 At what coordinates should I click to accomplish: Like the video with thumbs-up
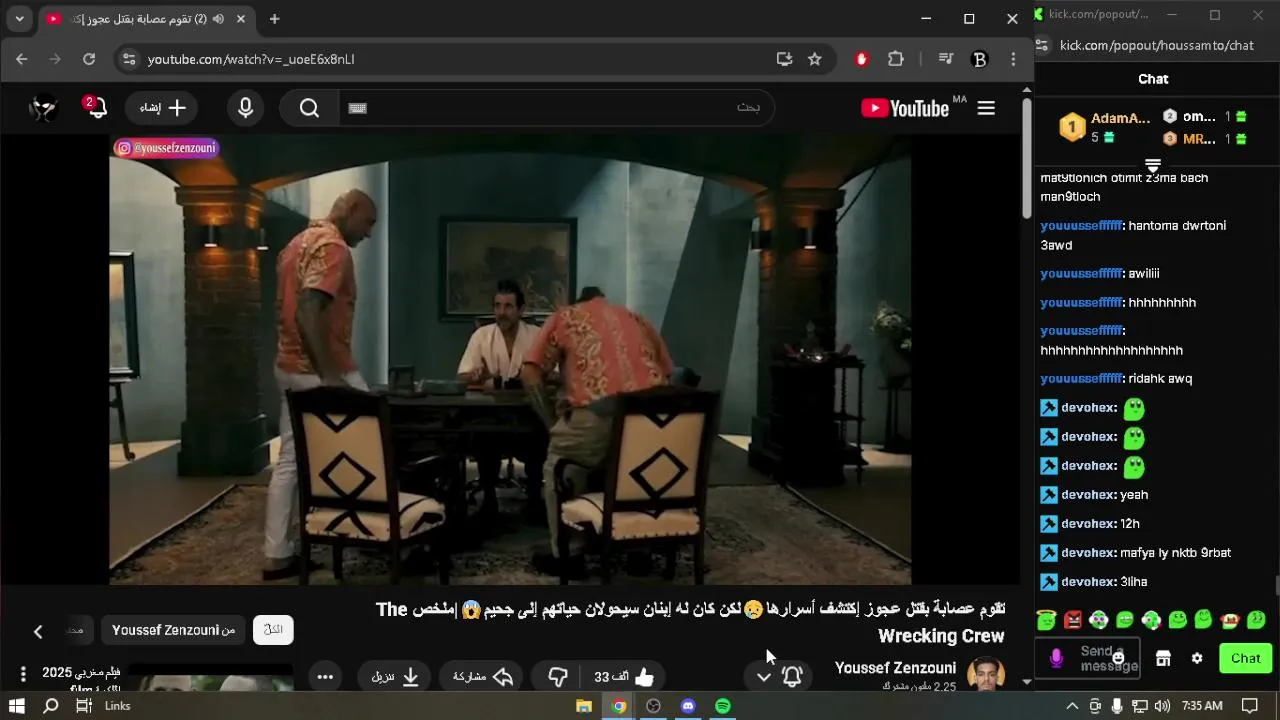(x=623, y=677)
